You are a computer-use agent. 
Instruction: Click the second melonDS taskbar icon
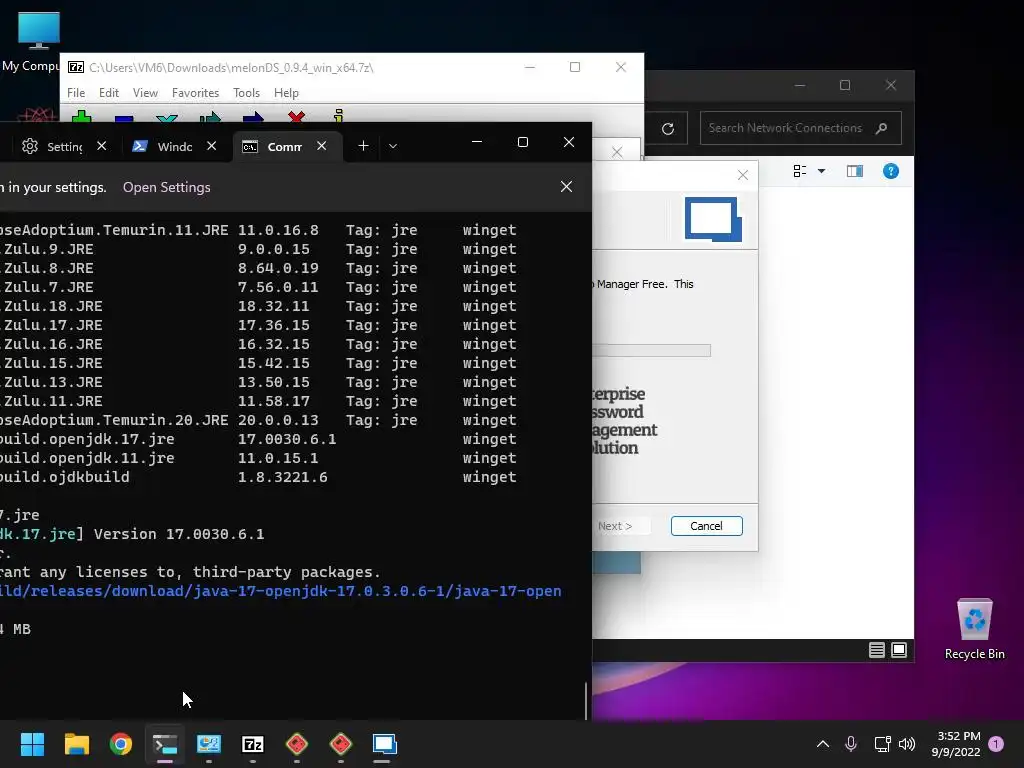[x=341, y=744]
